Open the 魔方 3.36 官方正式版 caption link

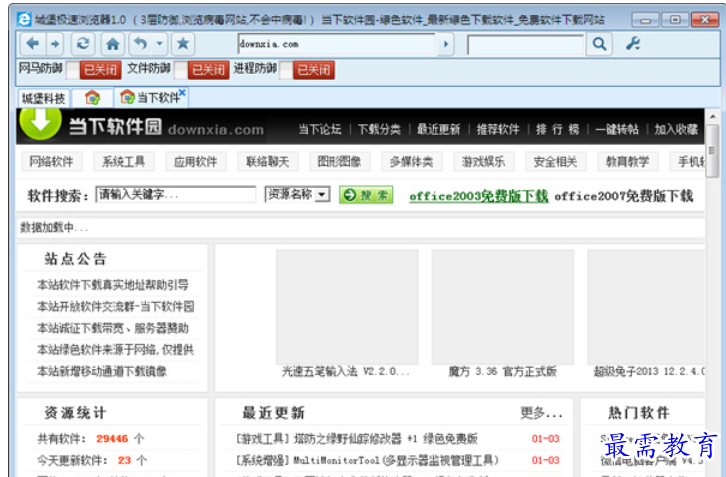click(x=502, y=371)
